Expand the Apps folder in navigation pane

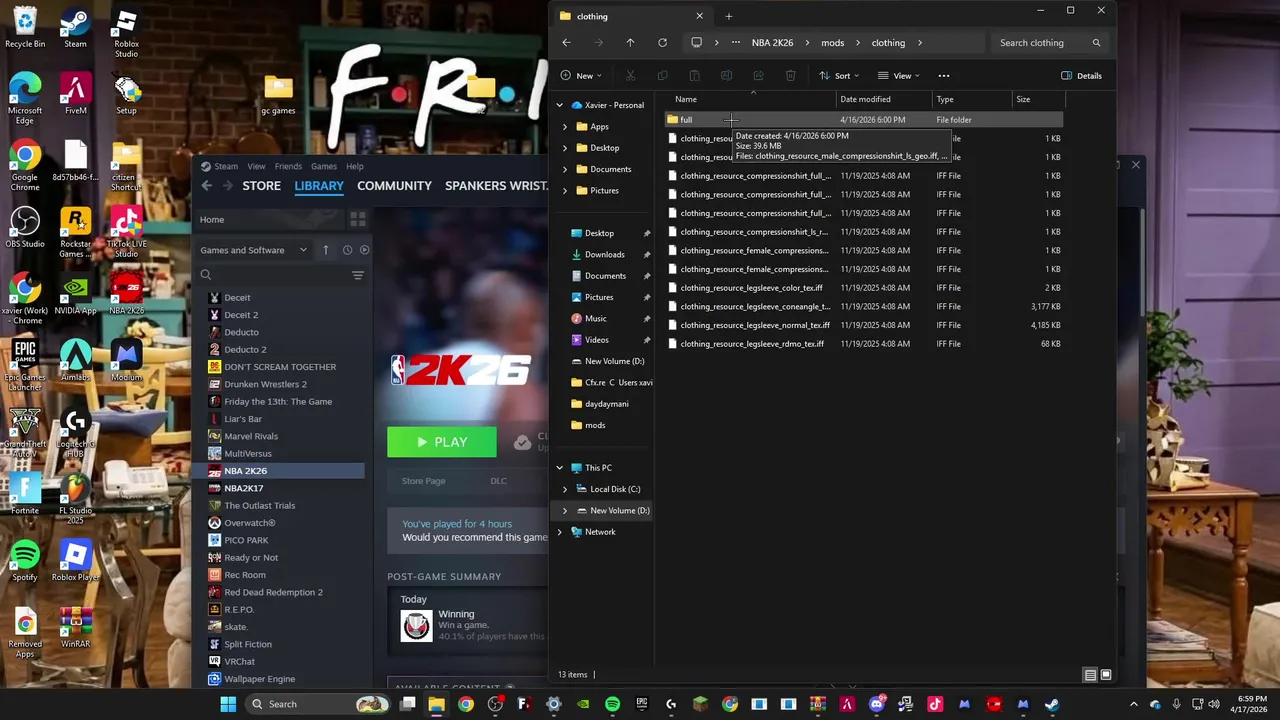pos(565,127)
